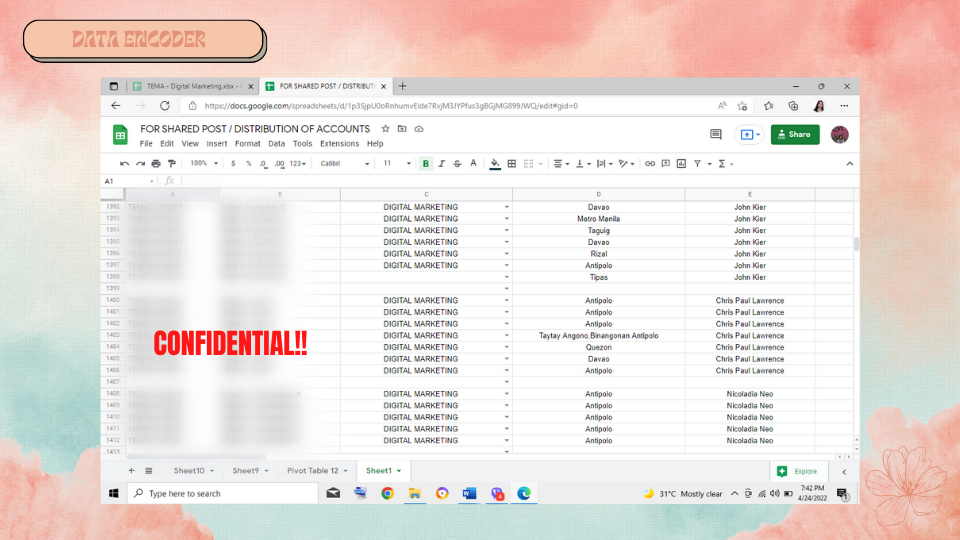Open the font size 11 dropdown
Screen dimensions: 960x540
click(x=397, y=163)
